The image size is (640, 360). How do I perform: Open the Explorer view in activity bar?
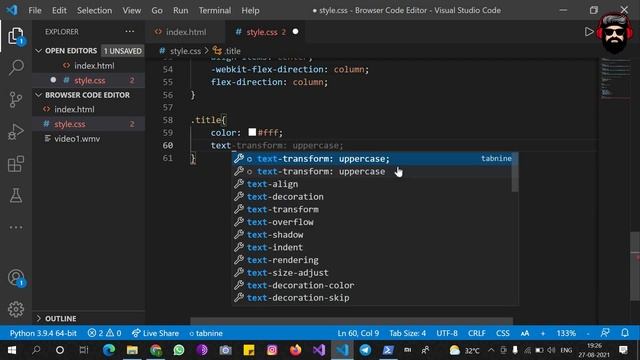(x=16, y=36)
